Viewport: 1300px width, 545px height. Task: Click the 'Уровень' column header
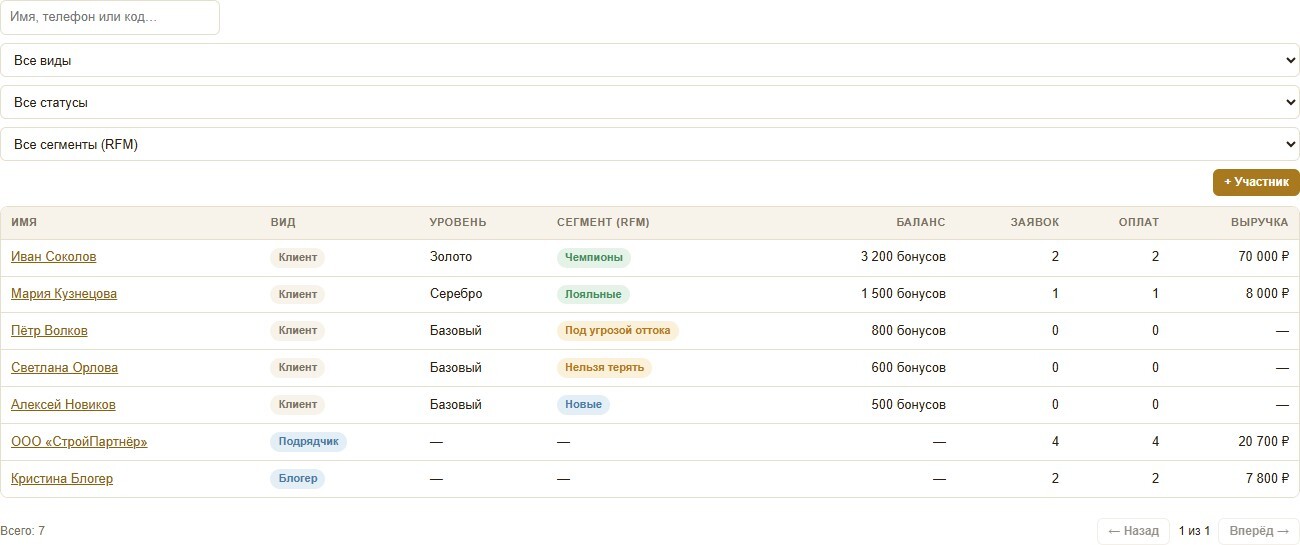pos(458,222)
